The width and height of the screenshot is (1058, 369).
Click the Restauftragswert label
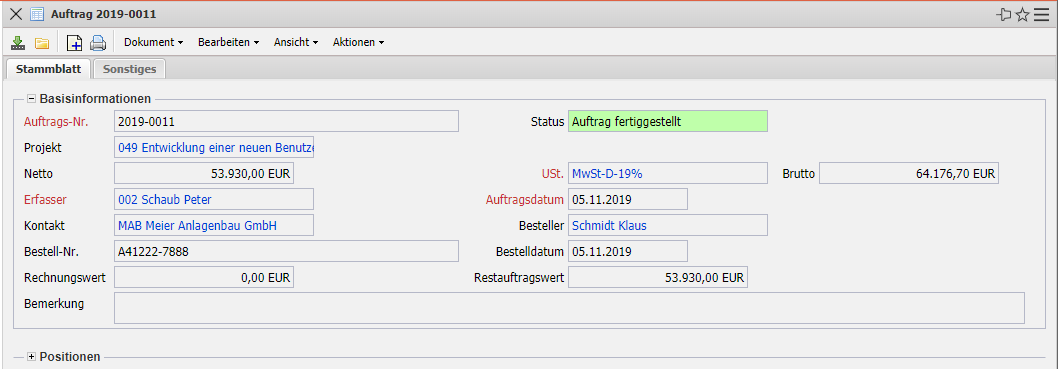point(519,277)
